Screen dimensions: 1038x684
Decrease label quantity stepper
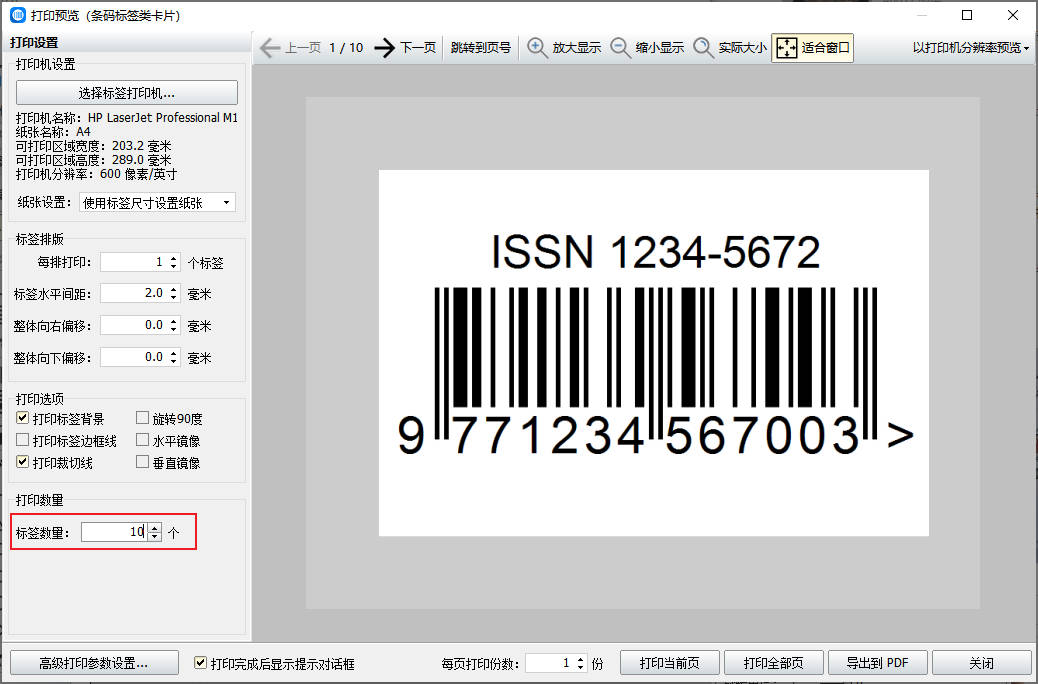pyautogui.click(x=155, y=536)
